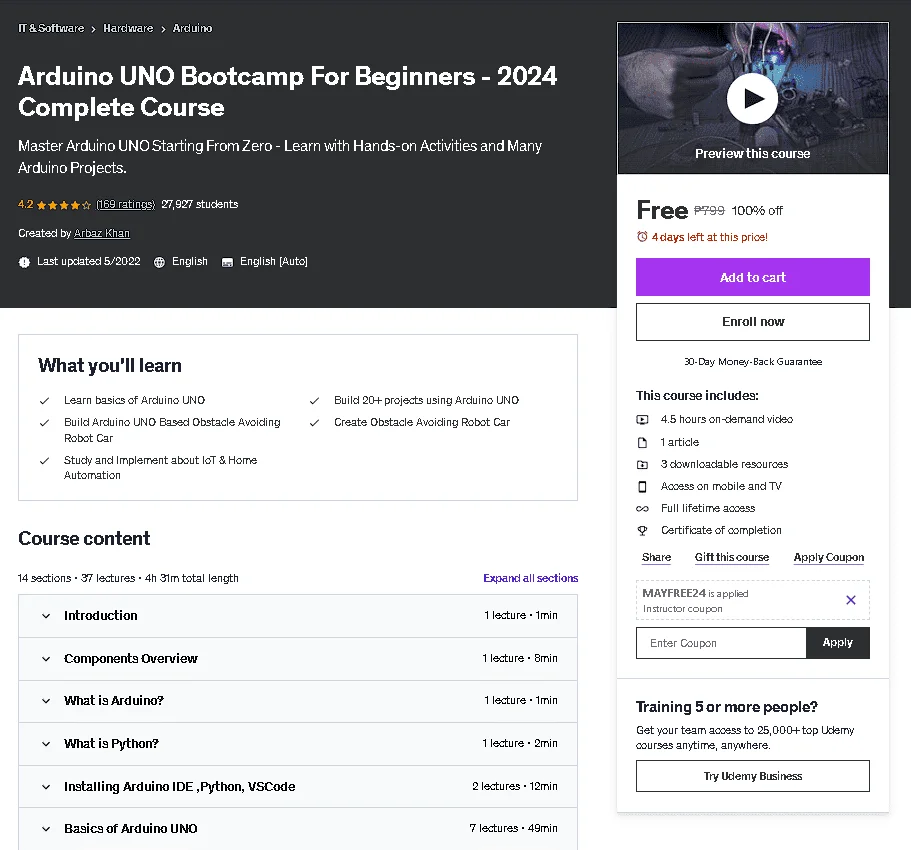Click the trophy certificate icon
The image size is (911, 850).
click(642, 530)
